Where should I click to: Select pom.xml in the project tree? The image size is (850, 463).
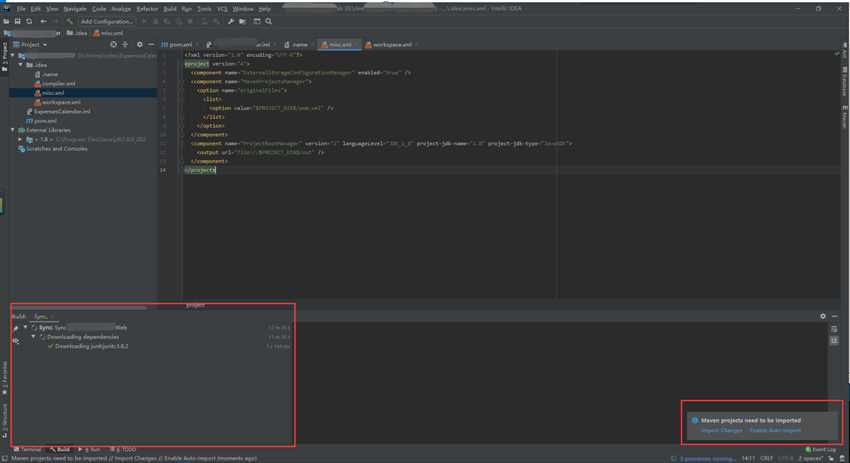tap(41, 120)
